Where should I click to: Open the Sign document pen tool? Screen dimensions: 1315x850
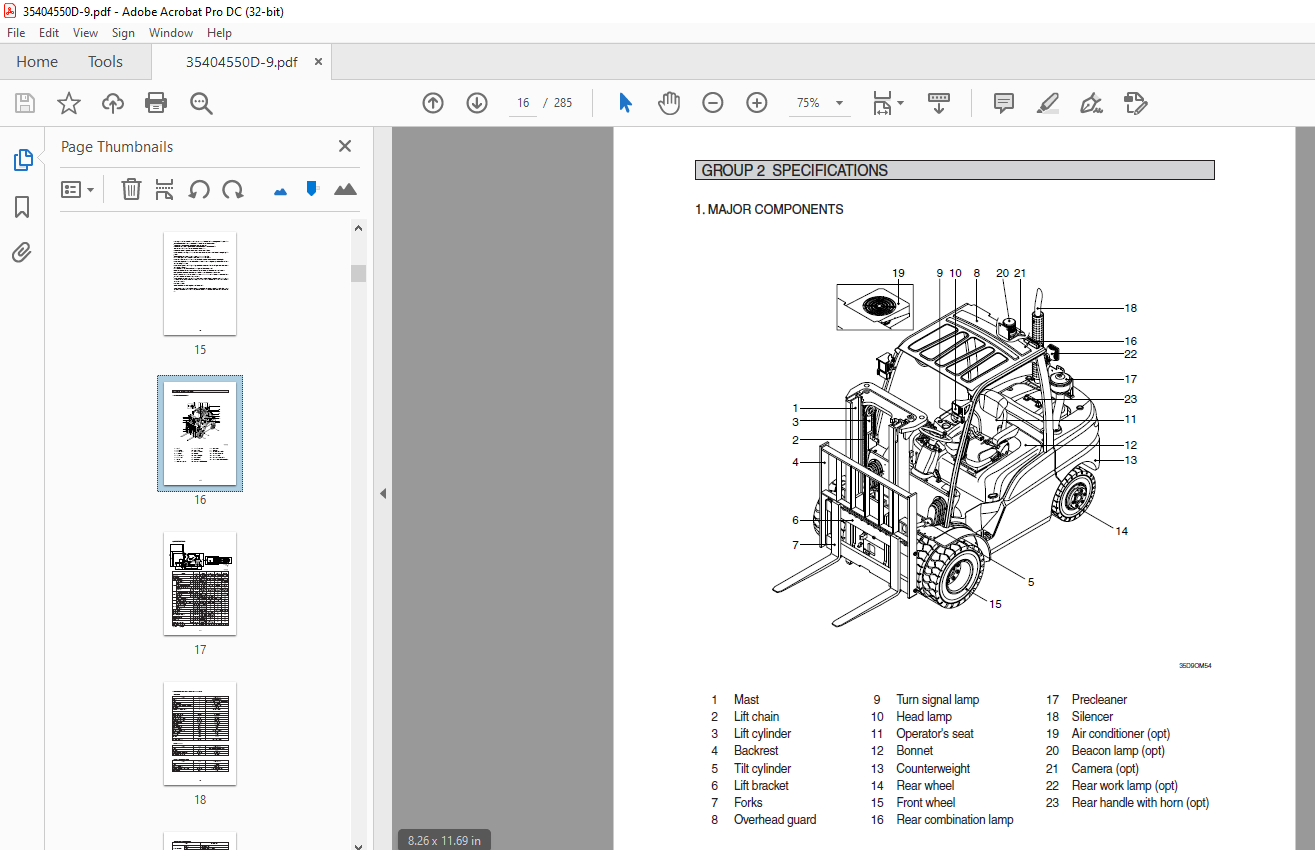coord(1092,103)
